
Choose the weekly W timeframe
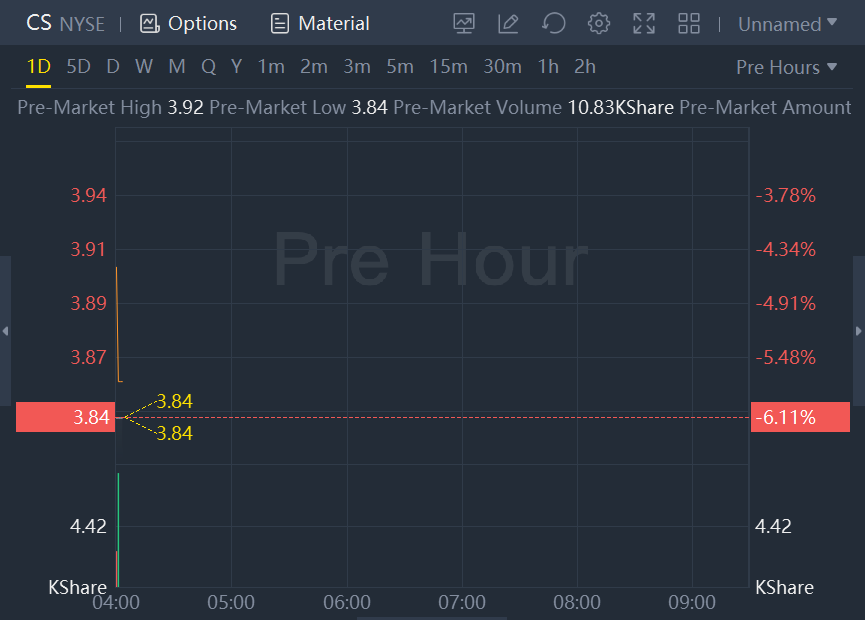pos(144,67)
